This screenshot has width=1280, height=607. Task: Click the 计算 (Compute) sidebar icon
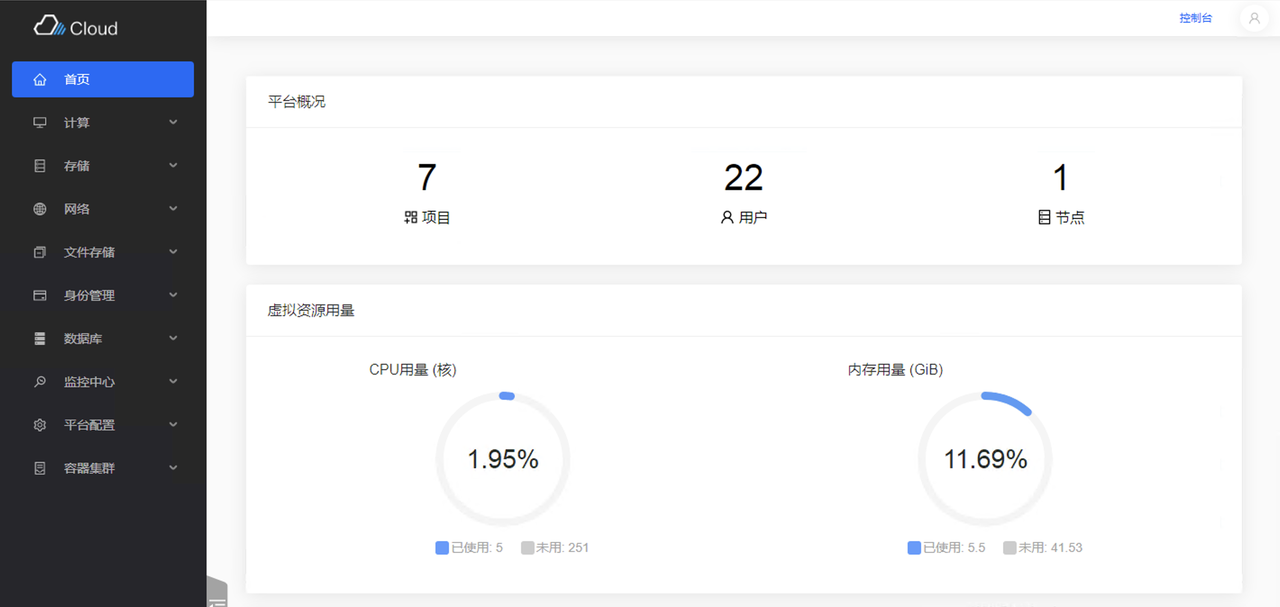tap(39, 122)
